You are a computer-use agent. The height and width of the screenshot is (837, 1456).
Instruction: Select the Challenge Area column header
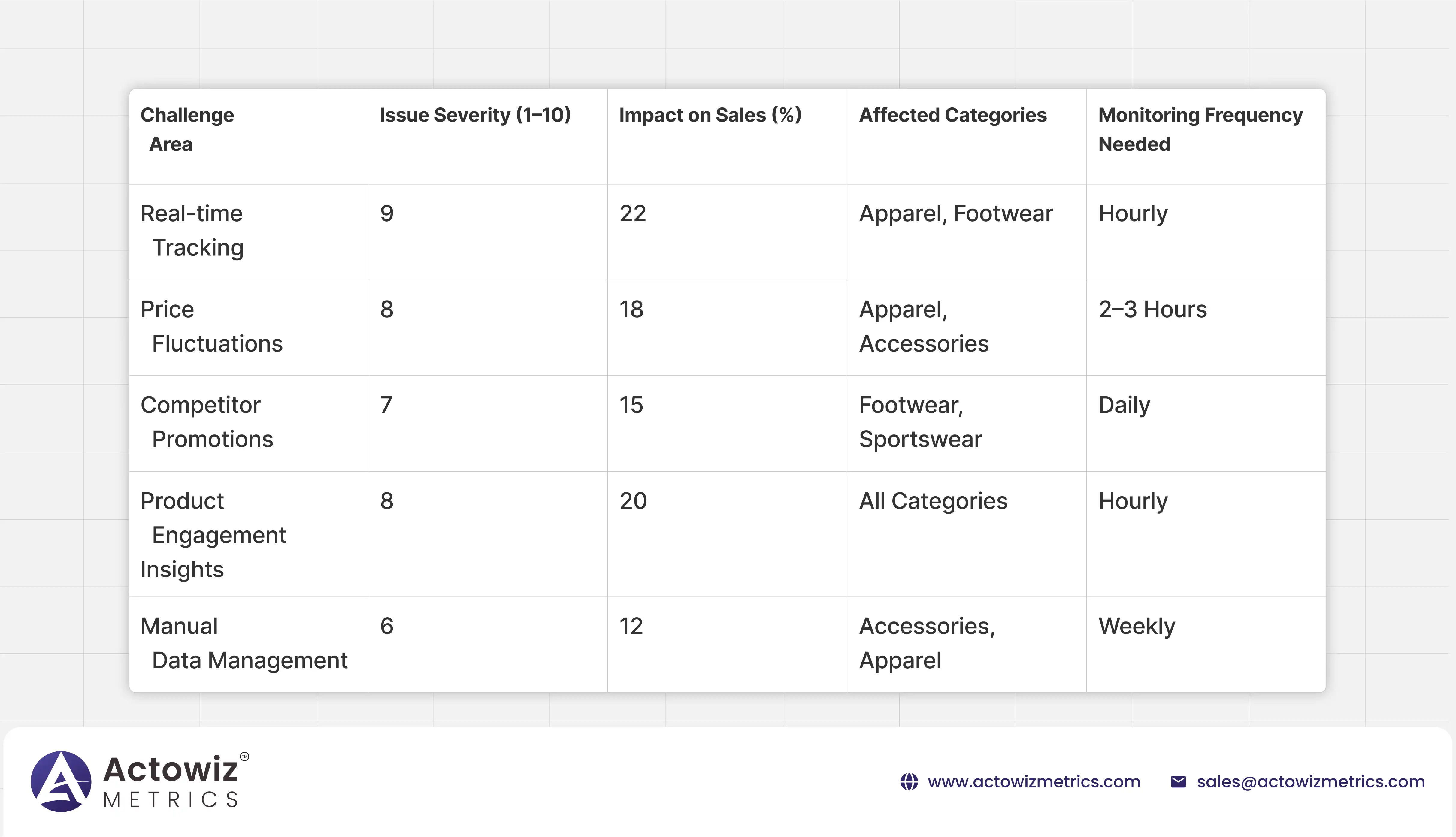point(187,129)
